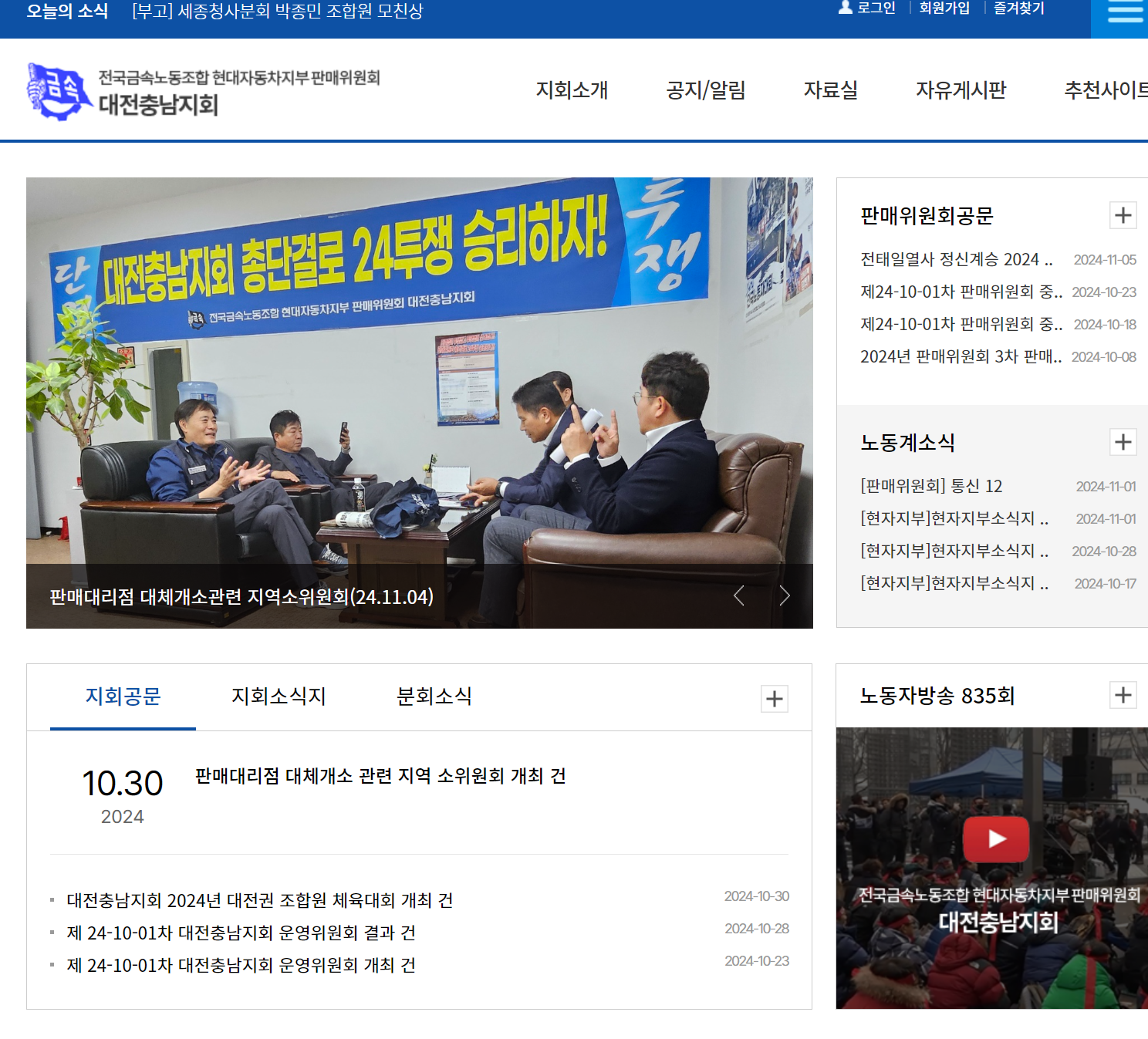This screenshot has height=1039, width=1148.
Task: Click the 노동자방송 835회 heading
Action: click(937, 696)
